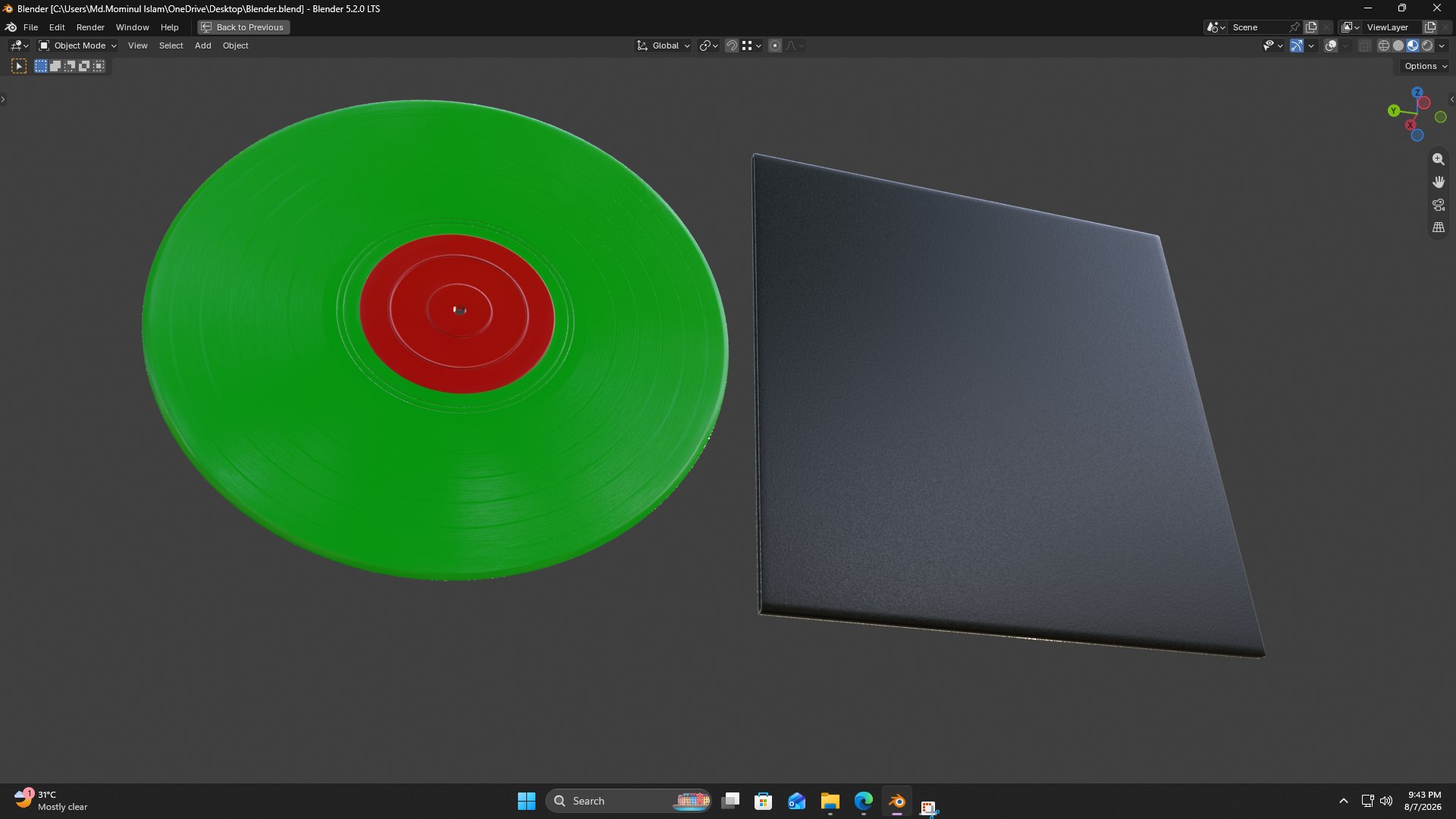Toggle the pin scene icon
Screen dimensions: 1456x819
pos(1294,27)
